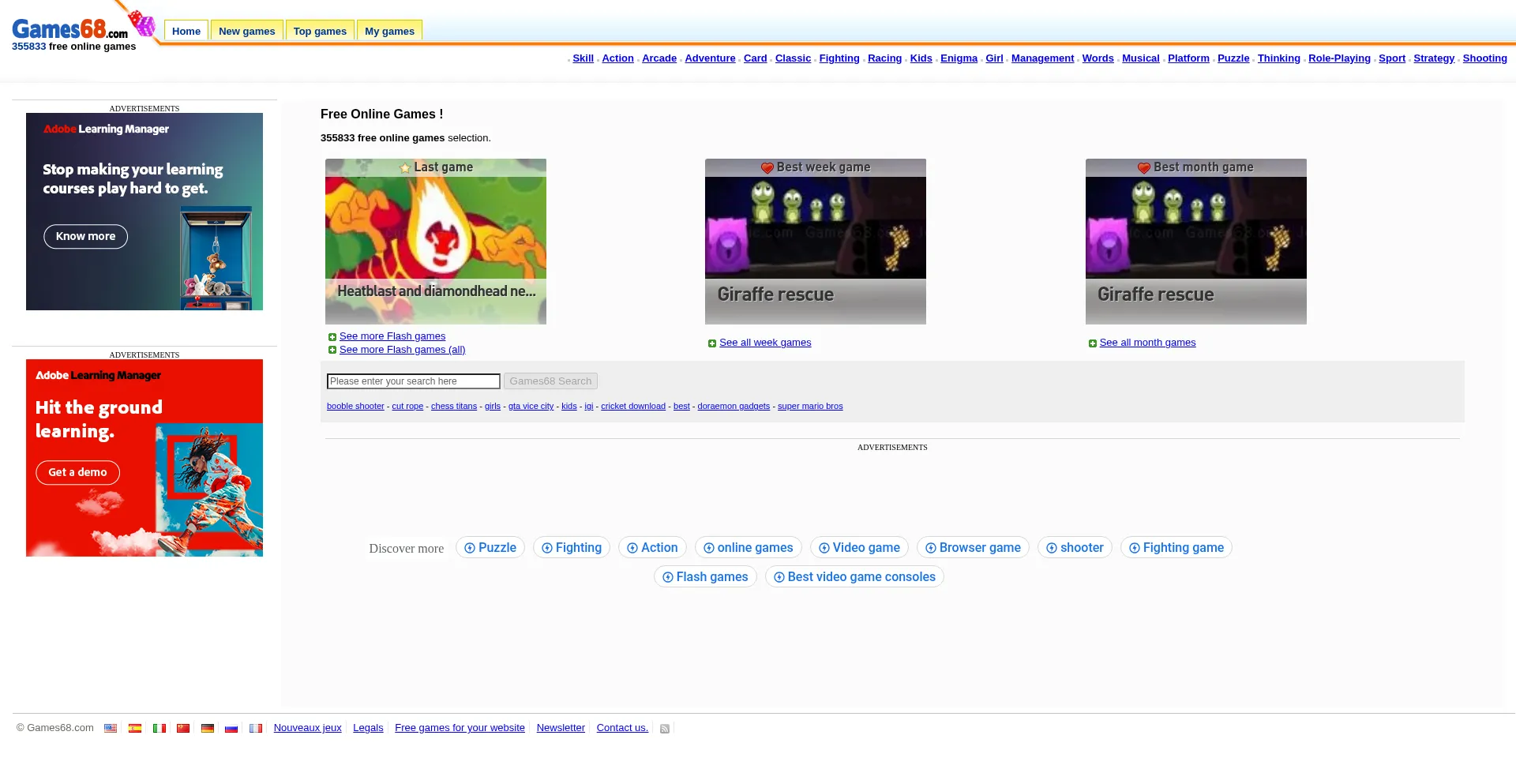Image resolution: width=1516 pixels, height=784 pixels.
Task: Click "Know more" in Adobe ad
Action: coord(85,237)
